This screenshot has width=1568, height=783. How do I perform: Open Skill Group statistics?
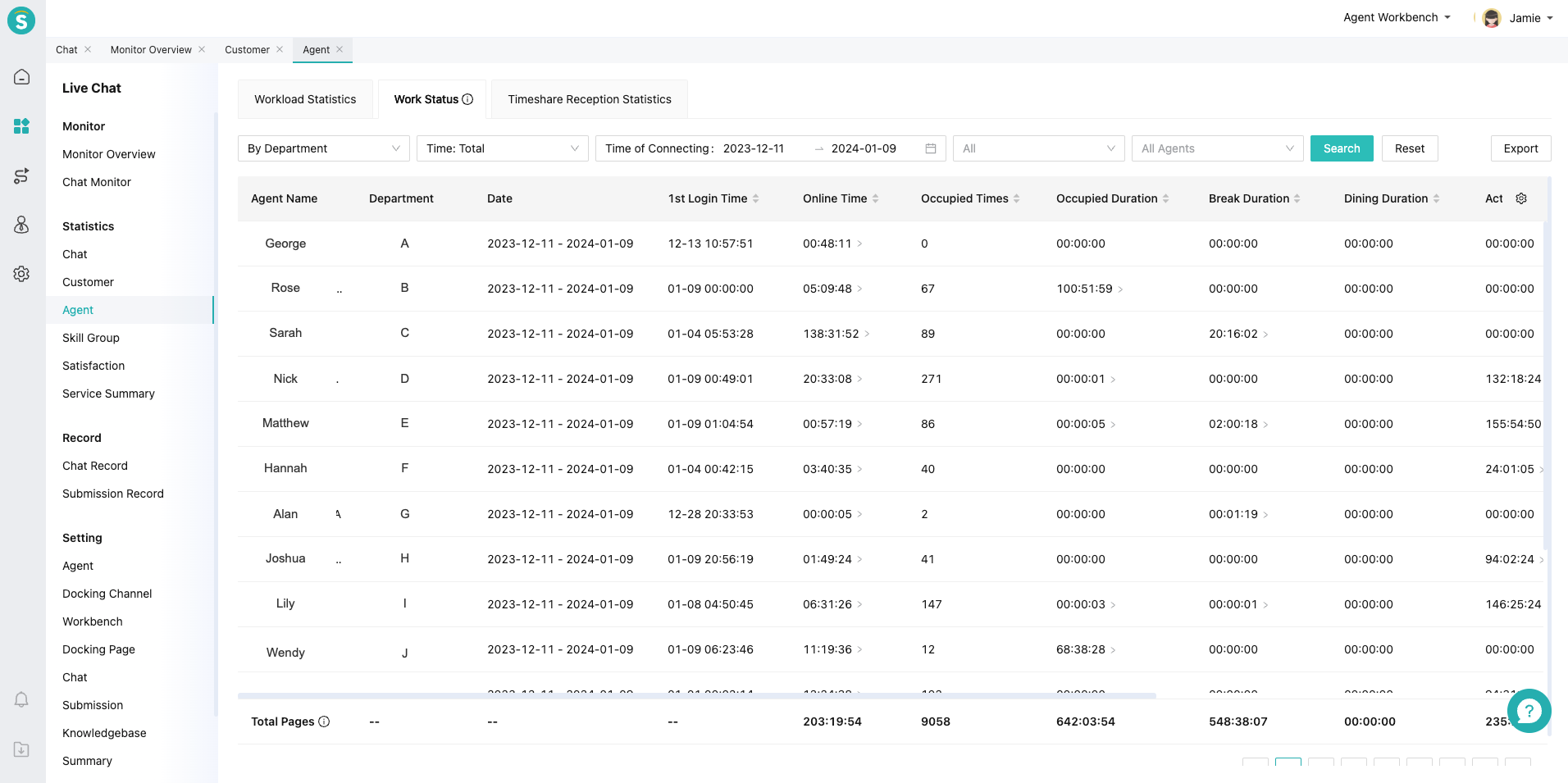[x=91, y=338]
